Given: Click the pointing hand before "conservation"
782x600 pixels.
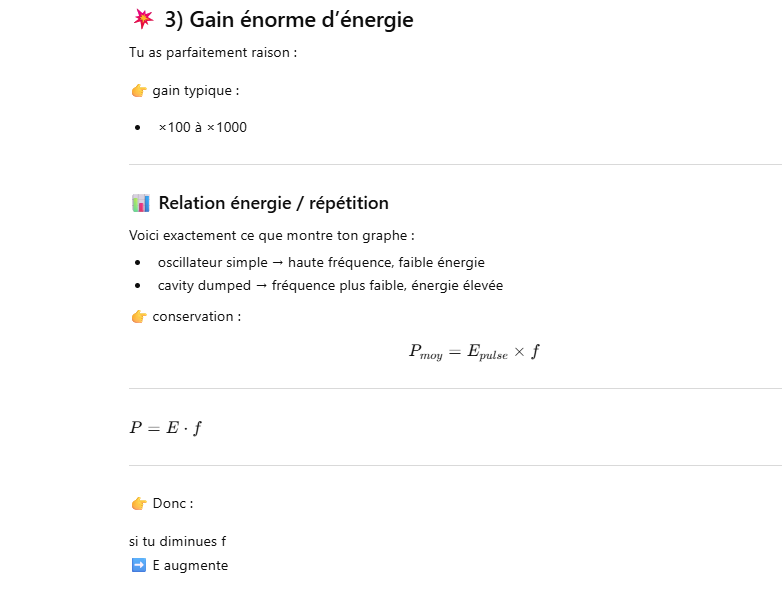Looking at the screenshot, I should tap(139, 317).
